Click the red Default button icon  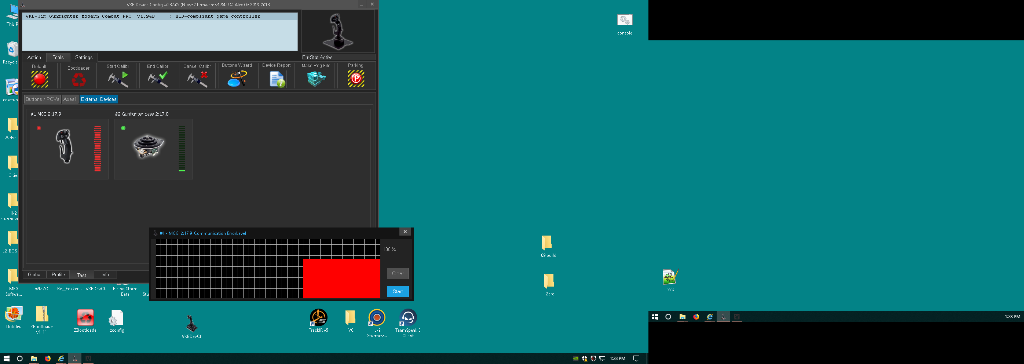tap(40, 79)
